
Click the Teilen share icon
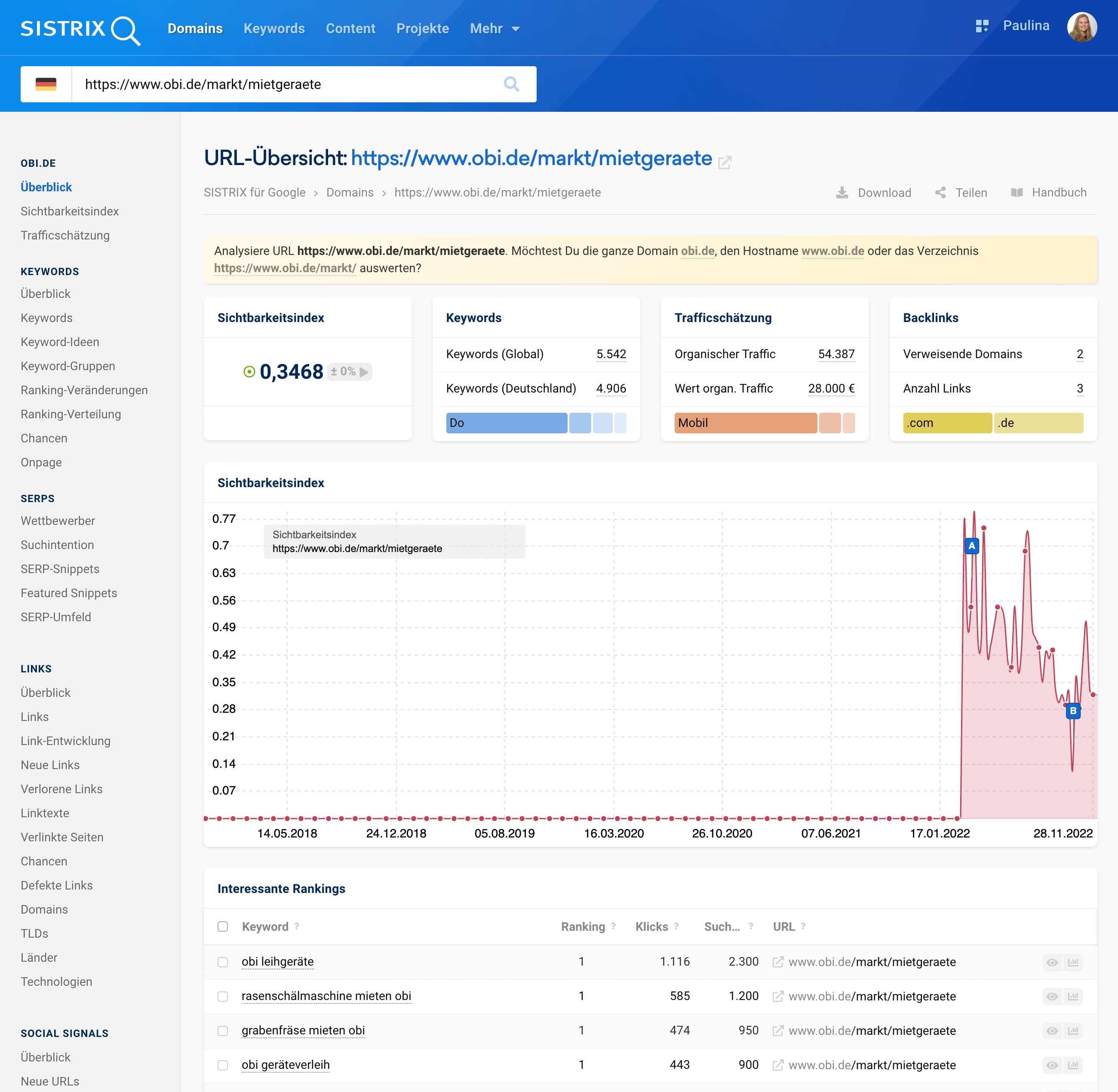[941, 193]
